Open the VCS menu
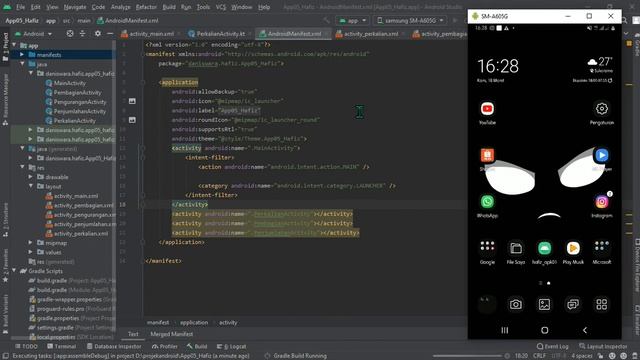The image size is (640, 360). (x=221, y=7)
